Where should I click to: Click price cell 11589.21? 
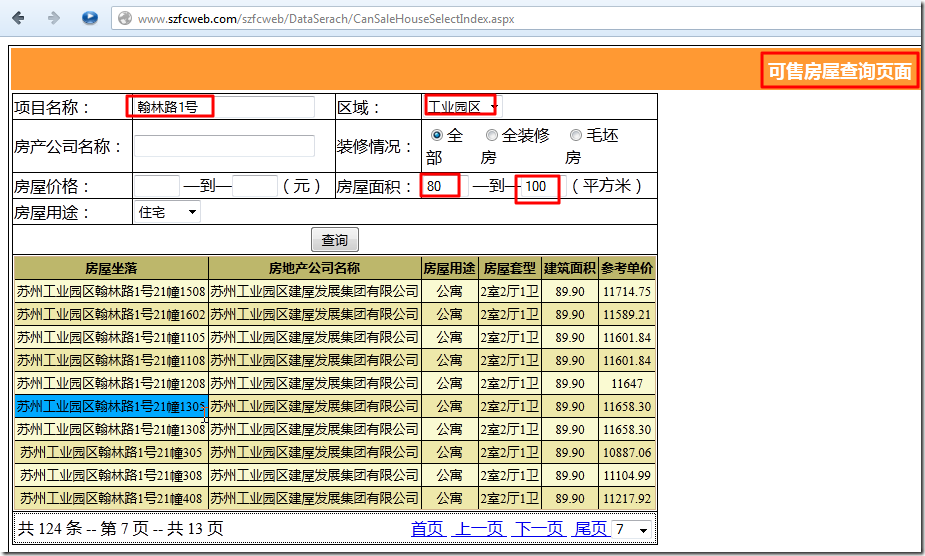[x=627, y=315]
